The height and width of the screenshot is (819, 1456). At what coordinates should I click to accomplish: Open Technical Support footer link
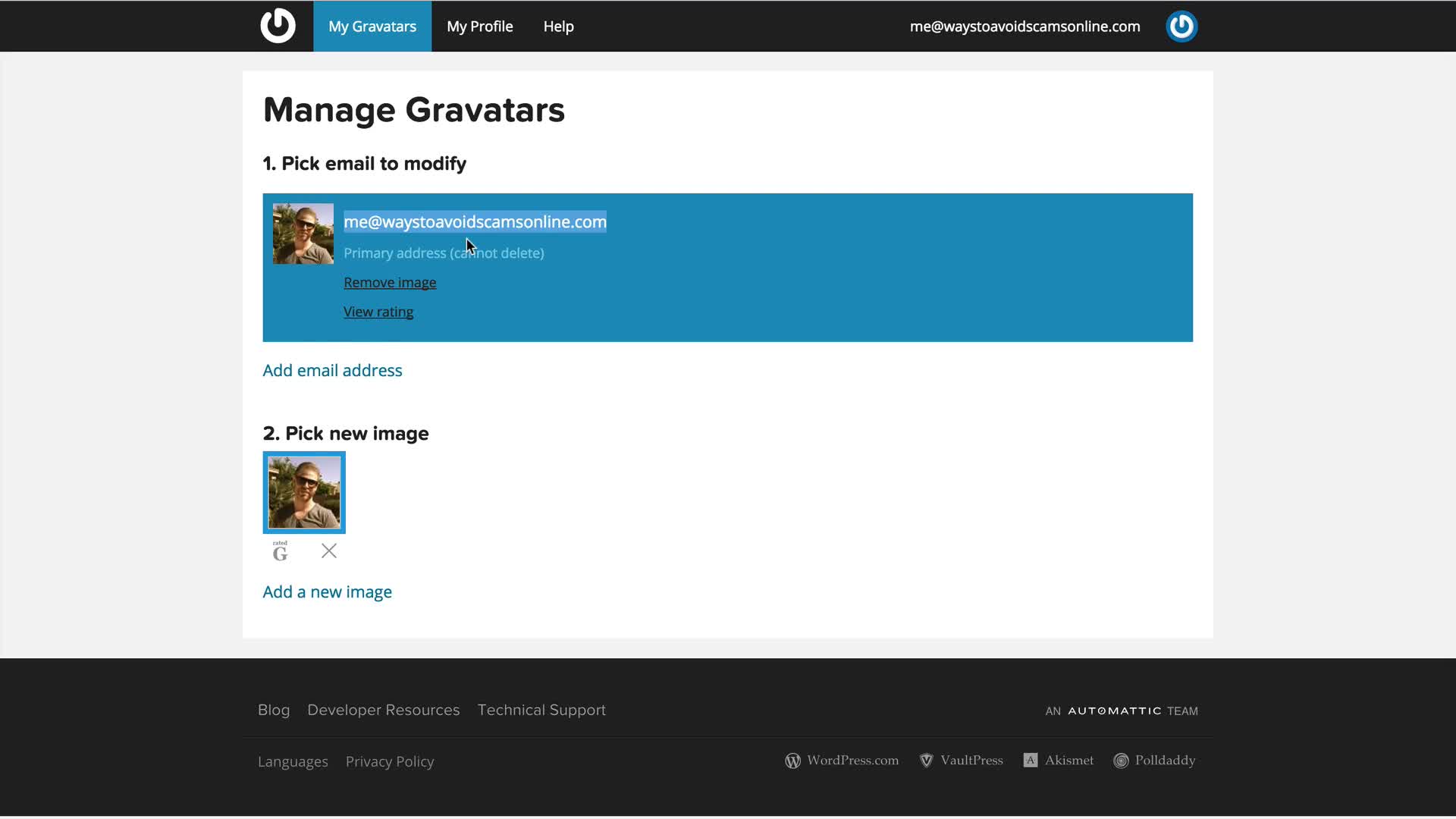point(541,710)
